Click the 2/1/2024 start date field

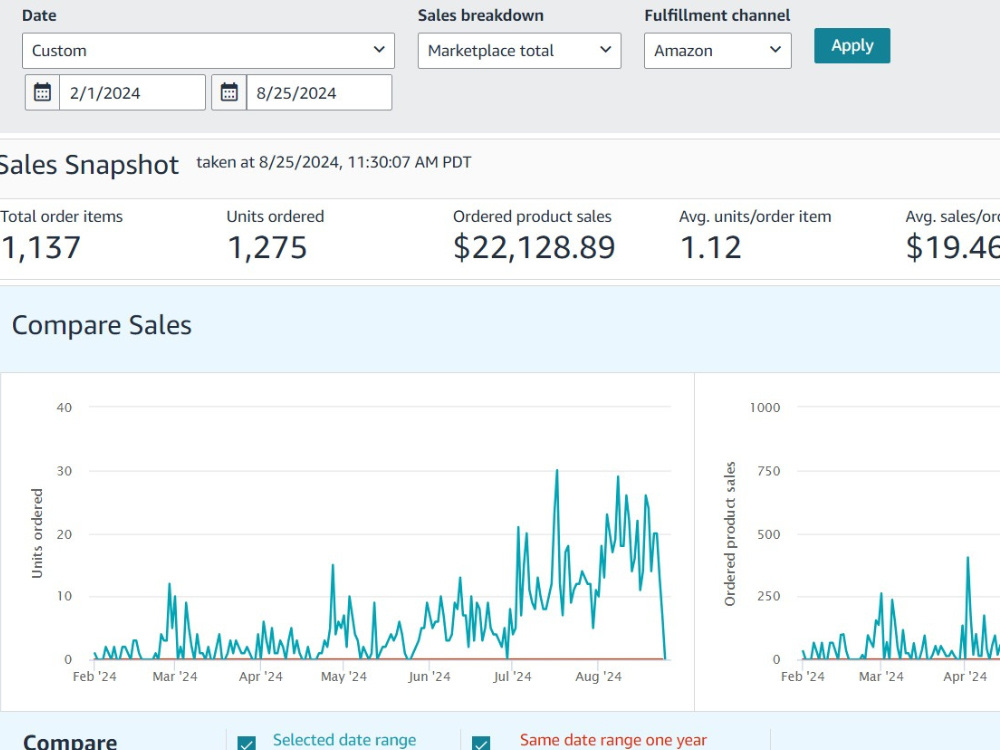(132, 92)
